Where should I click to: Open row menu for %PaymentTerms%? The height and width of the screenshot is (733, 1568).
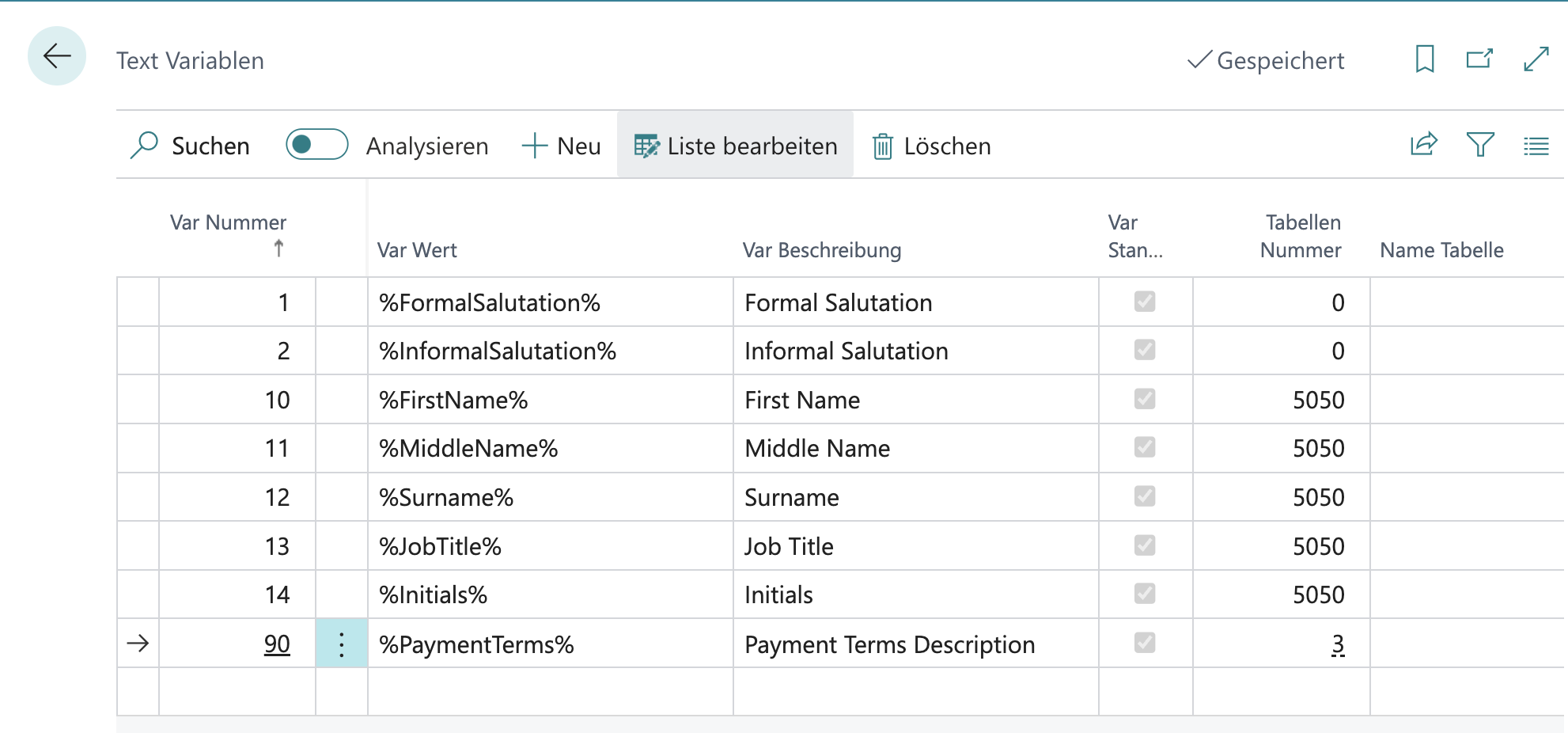[342, 644]
